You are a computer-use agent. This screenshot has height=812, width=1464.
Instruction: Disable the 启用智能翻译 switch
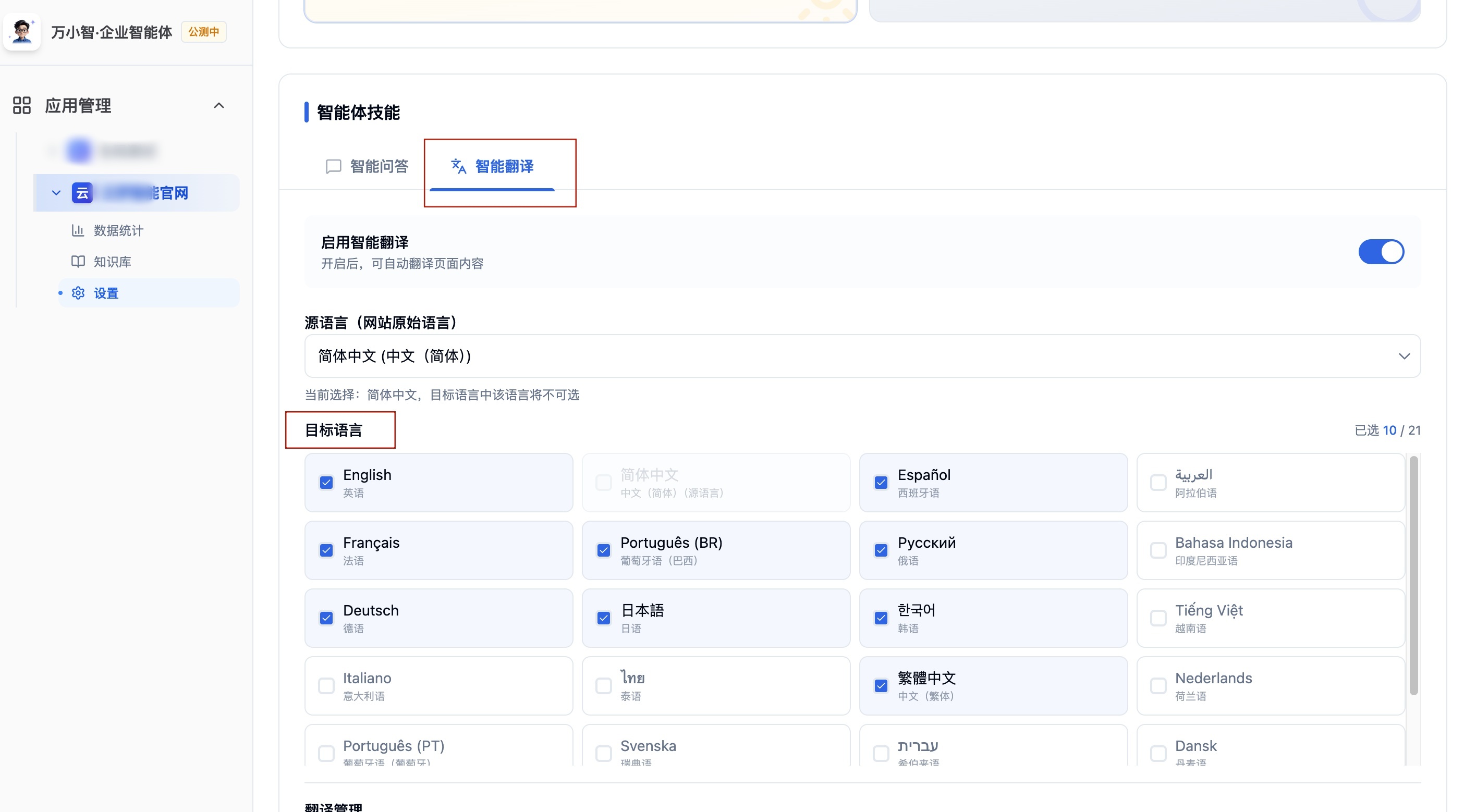point(1381,252)
